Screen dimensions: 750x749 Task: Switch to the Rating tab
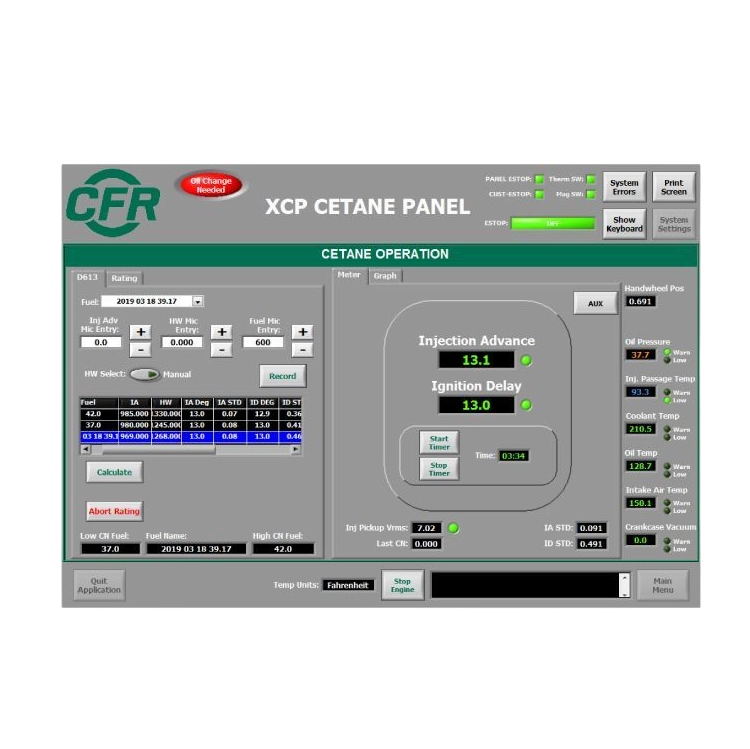(124, 278)
